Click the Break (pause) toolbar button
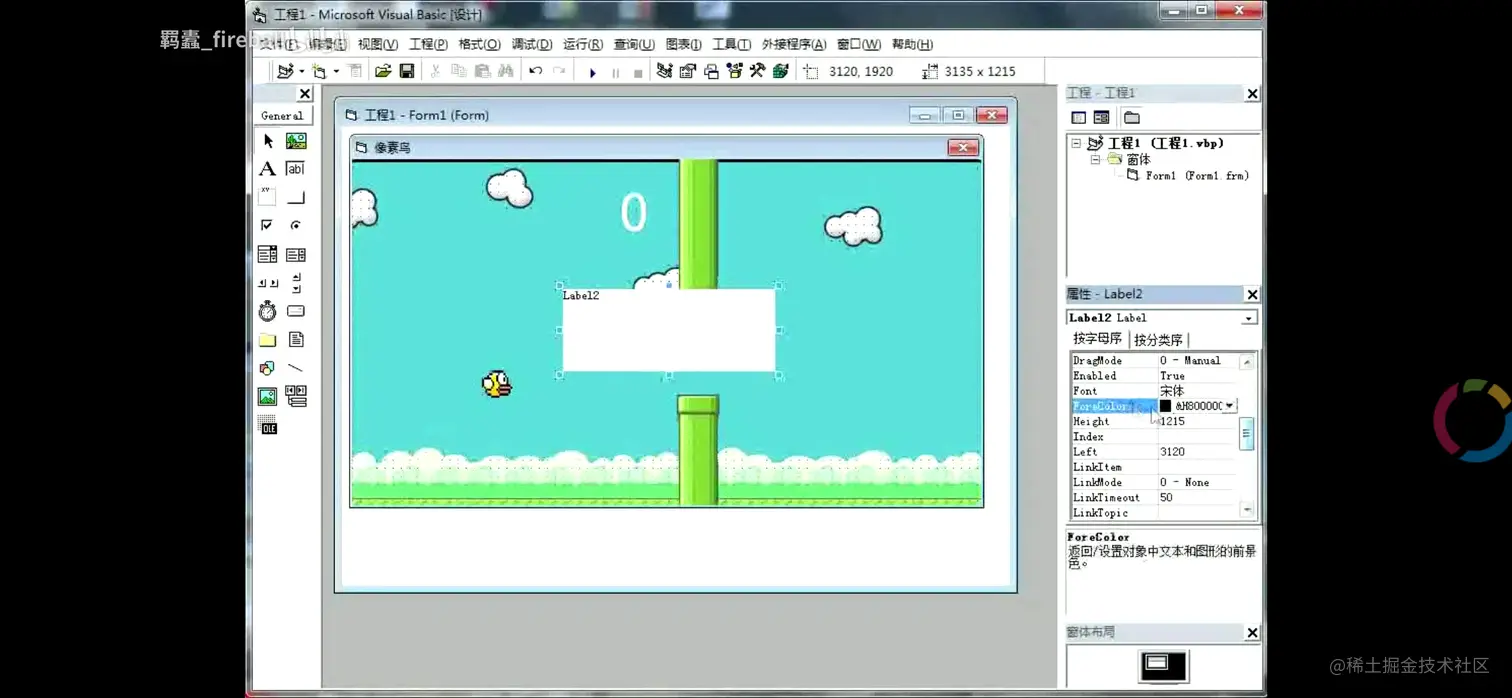The height and width of the screenshot is (698, 1512). (x=615, y=72)
